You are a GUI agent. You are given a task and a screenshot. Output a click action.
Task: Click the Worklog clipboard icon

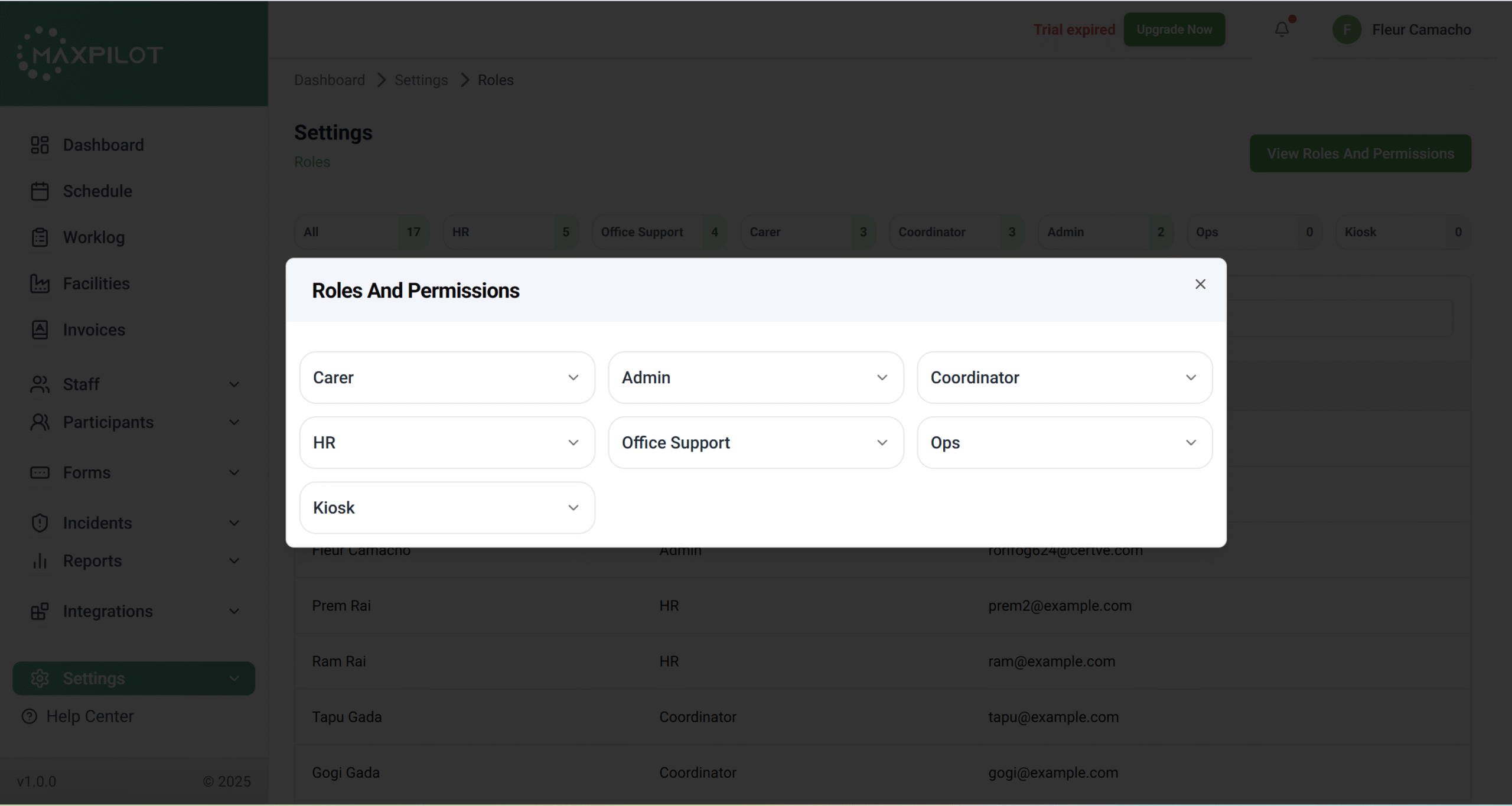pyautogui.click(x=40, y=237)
